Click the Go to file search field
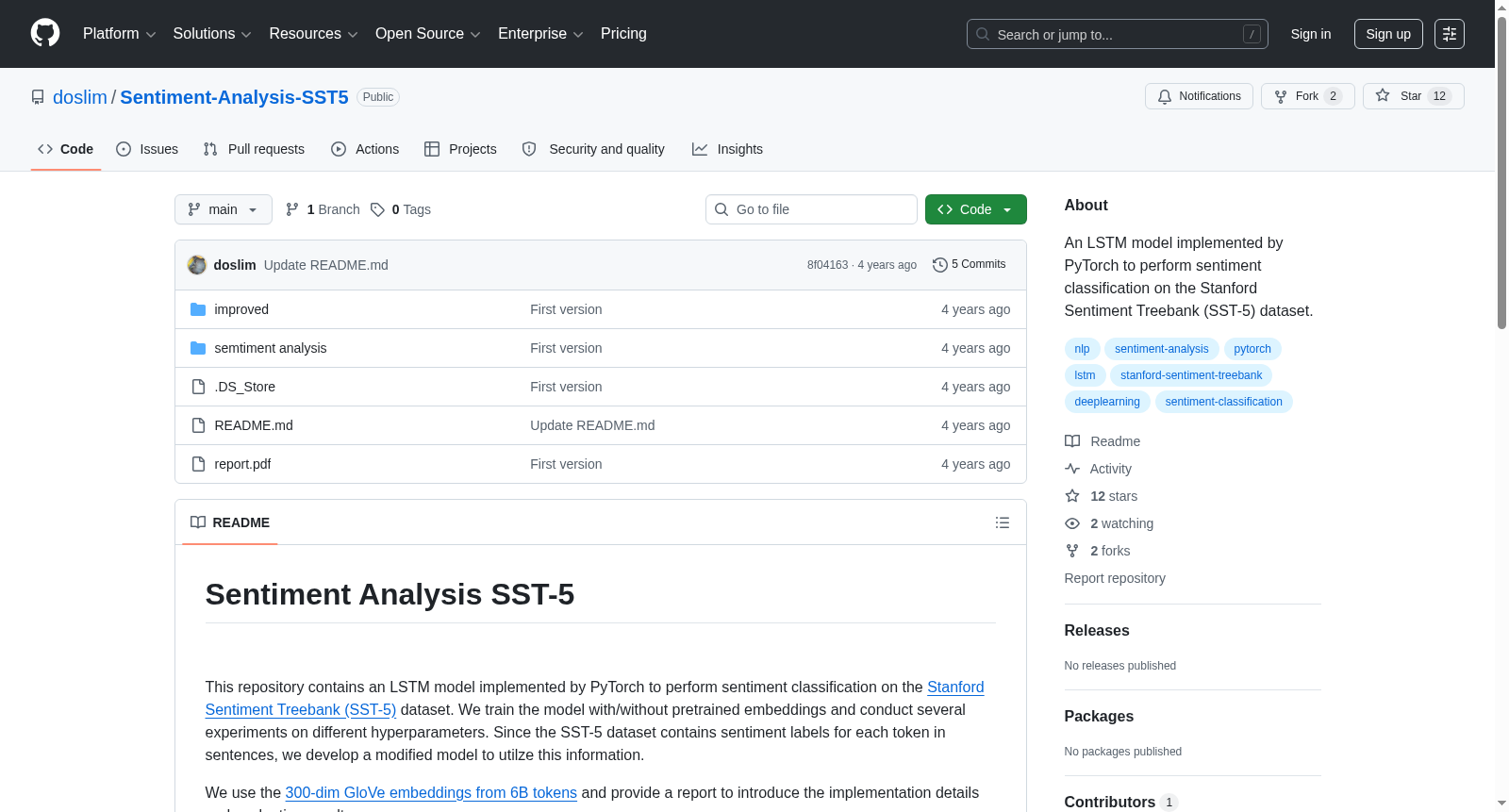1509x812 pixels. coord(811,209)
